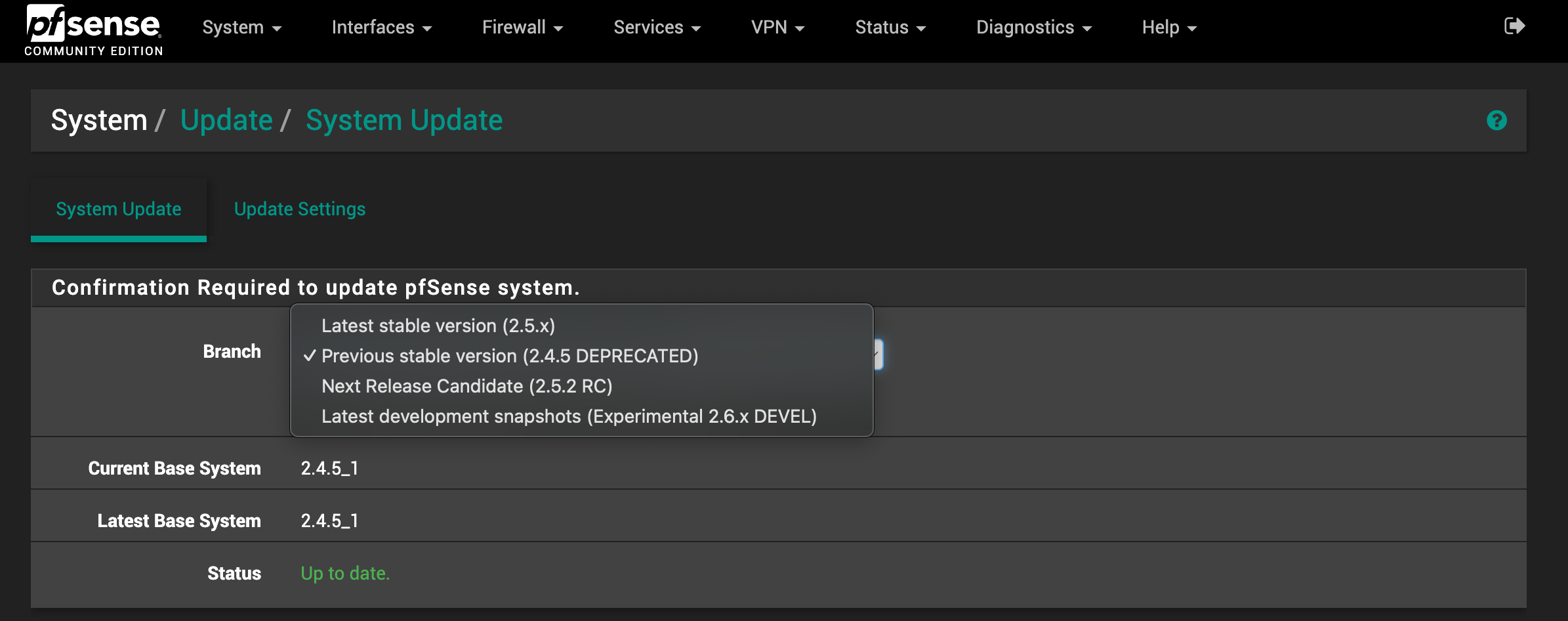
Task: Click the pfSense Community Edition logo
Action: coord(93,30)
